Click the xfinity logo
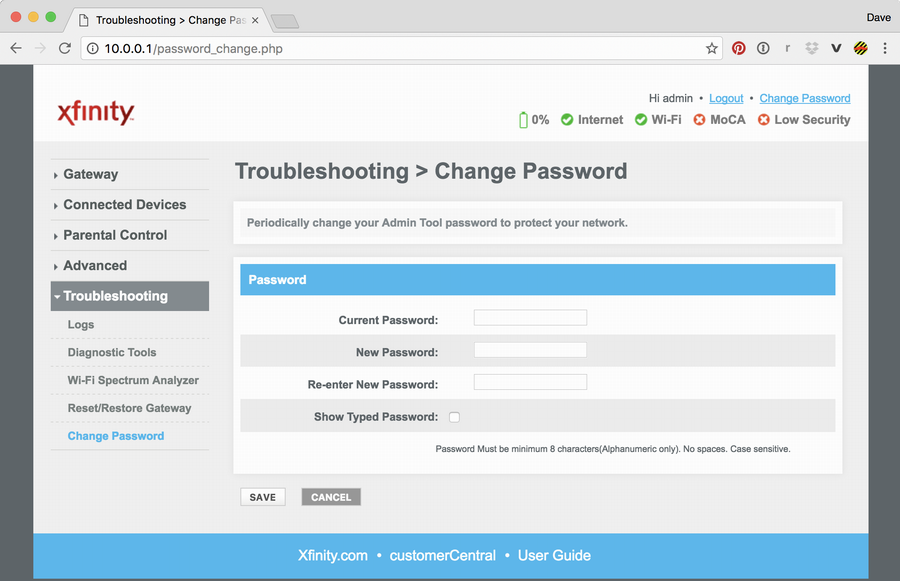This screenshot has width=900, height=581. pyautogui.click(x=96, y=113)
